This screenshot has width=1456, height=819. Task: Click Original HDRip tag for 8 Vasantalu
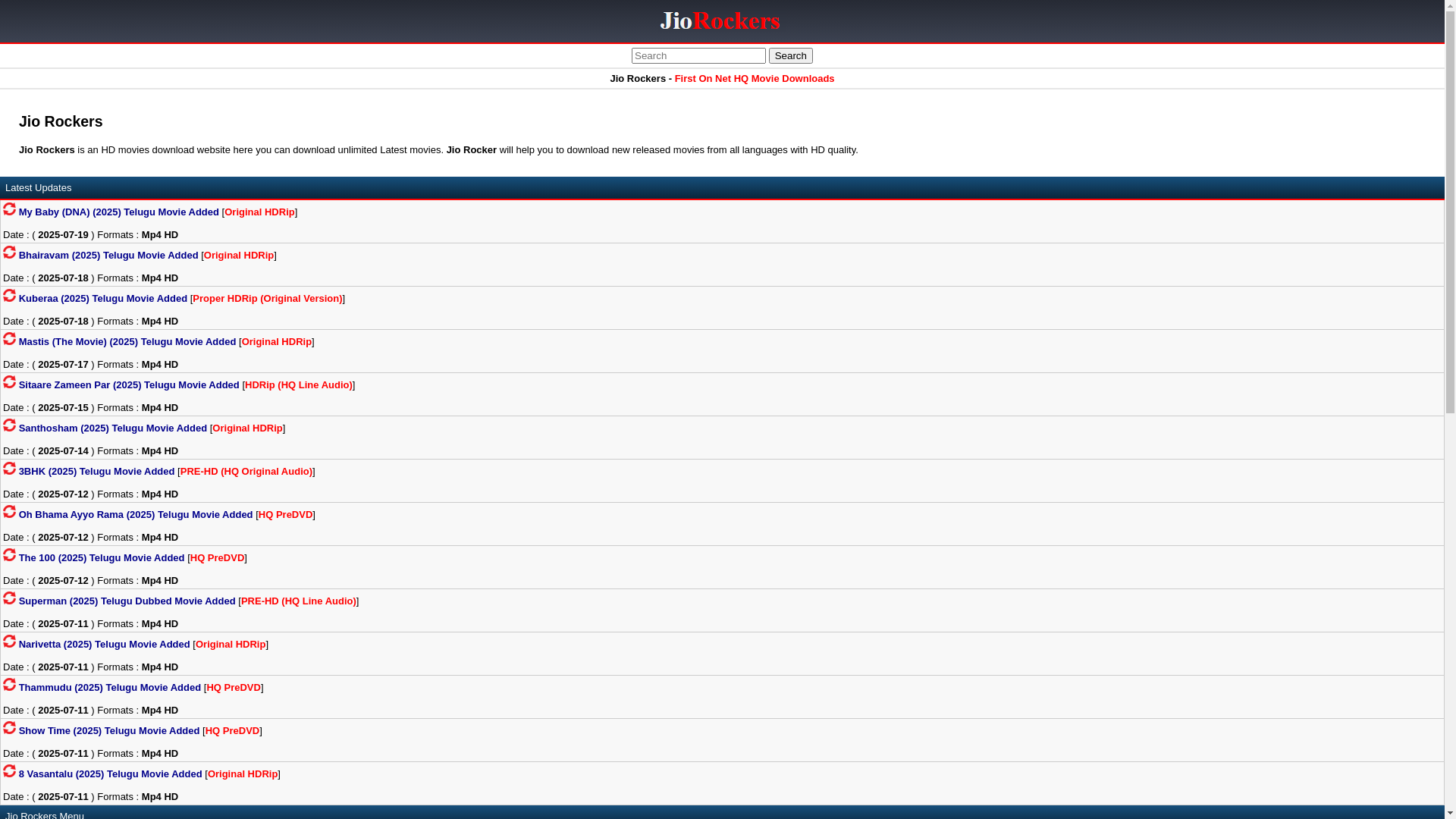pos(243,774)
